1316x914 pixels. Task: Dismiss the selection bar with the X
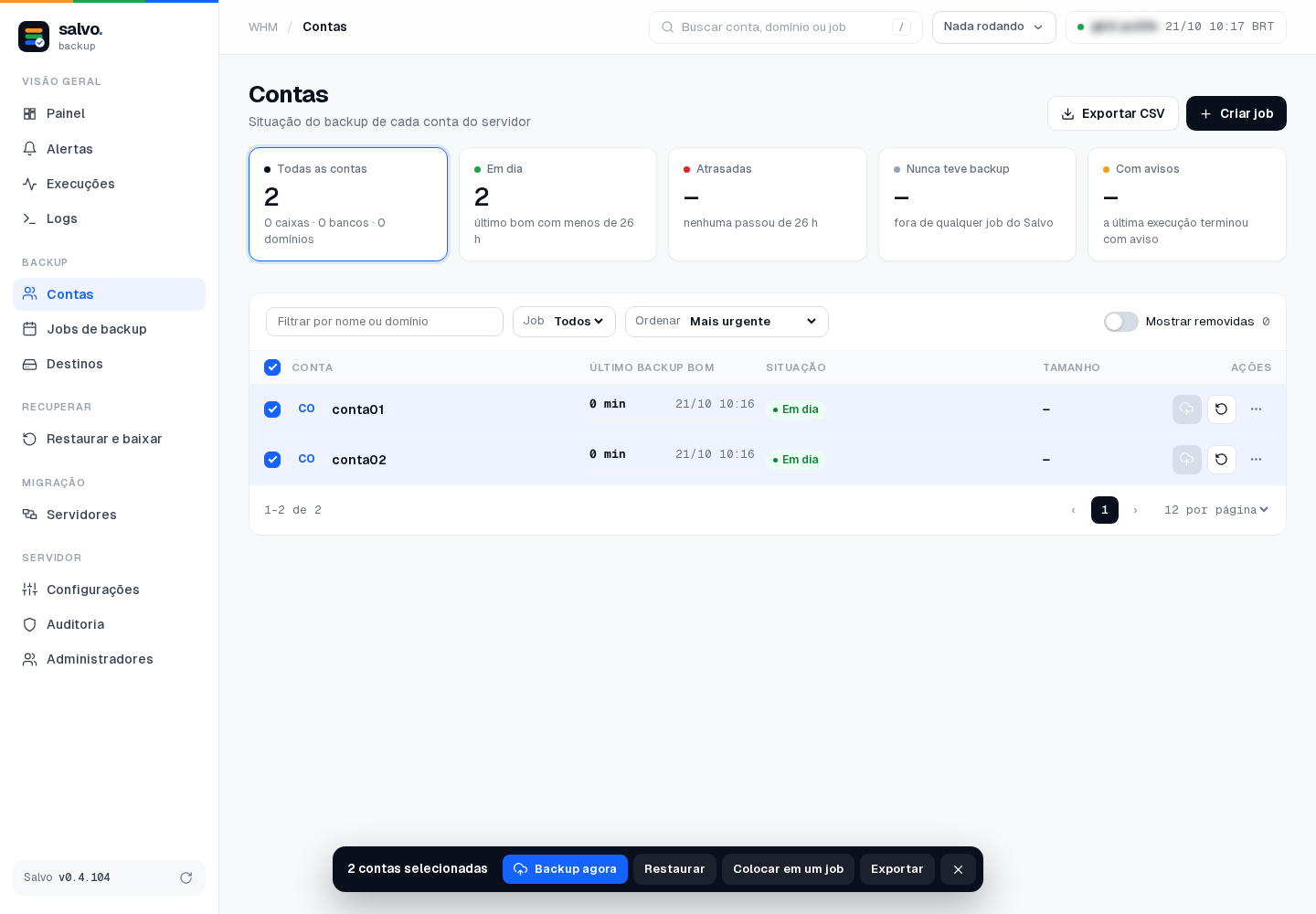point(958,869)
